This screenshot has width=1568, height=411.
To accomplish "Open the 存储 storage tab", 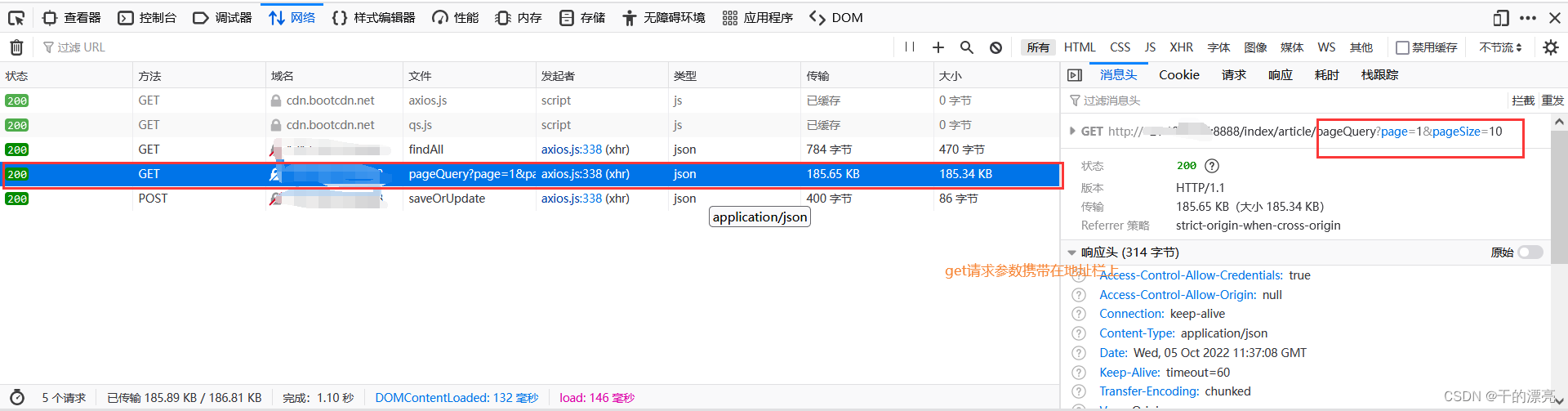I will point(582,18).
